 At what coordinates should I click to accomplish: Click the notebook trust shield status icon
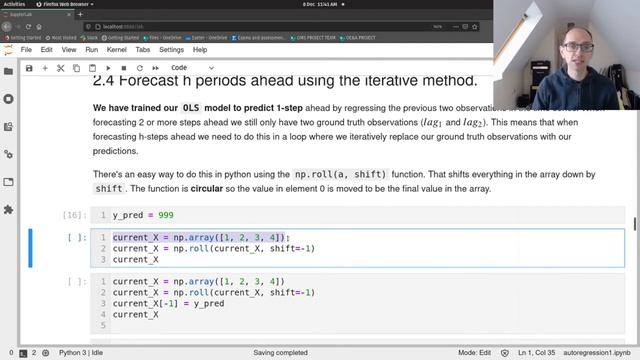(x=505, y=353)
